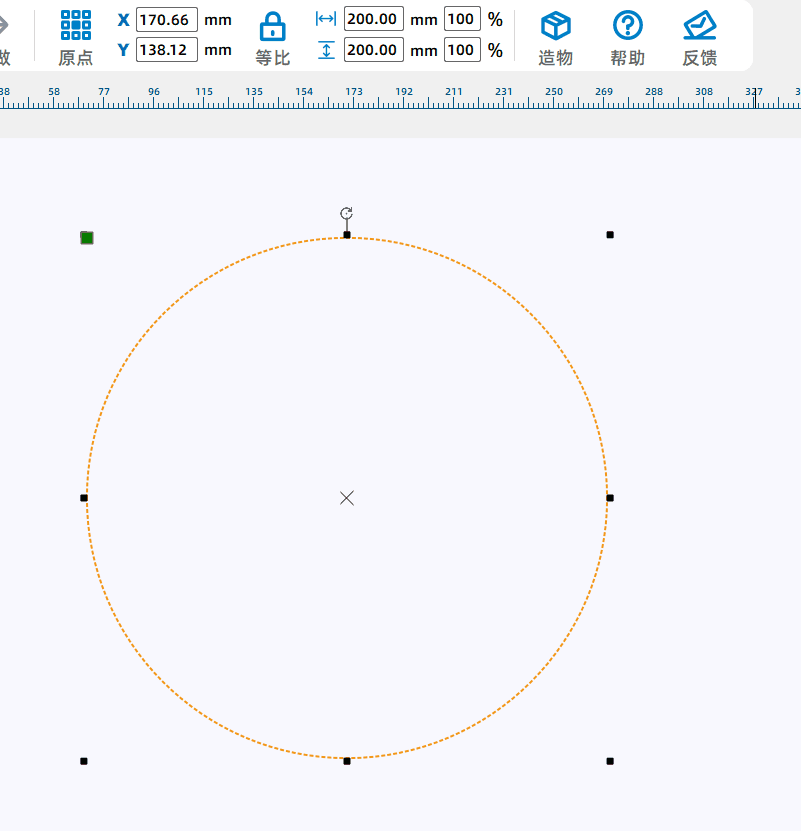Click the left-middle selection handle
Viewport: 801px width, 831px height.
tap(84, 498)
